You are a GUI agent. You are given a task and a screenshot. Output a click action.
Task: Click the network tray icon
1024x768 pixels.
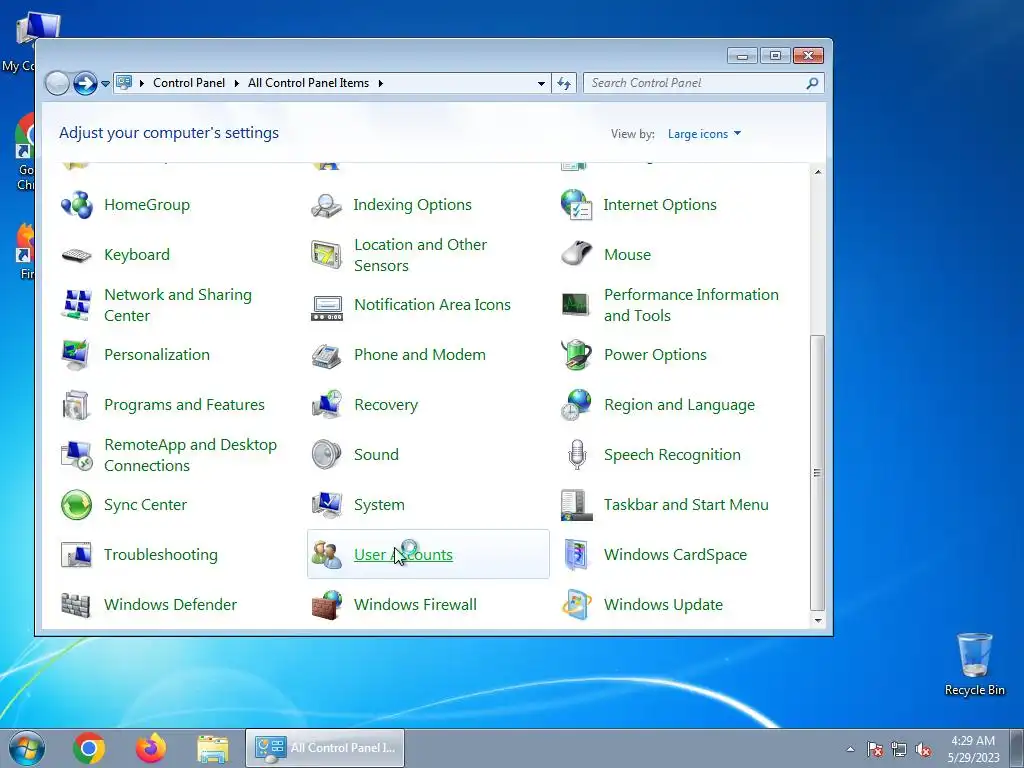(x=899, y=749)
